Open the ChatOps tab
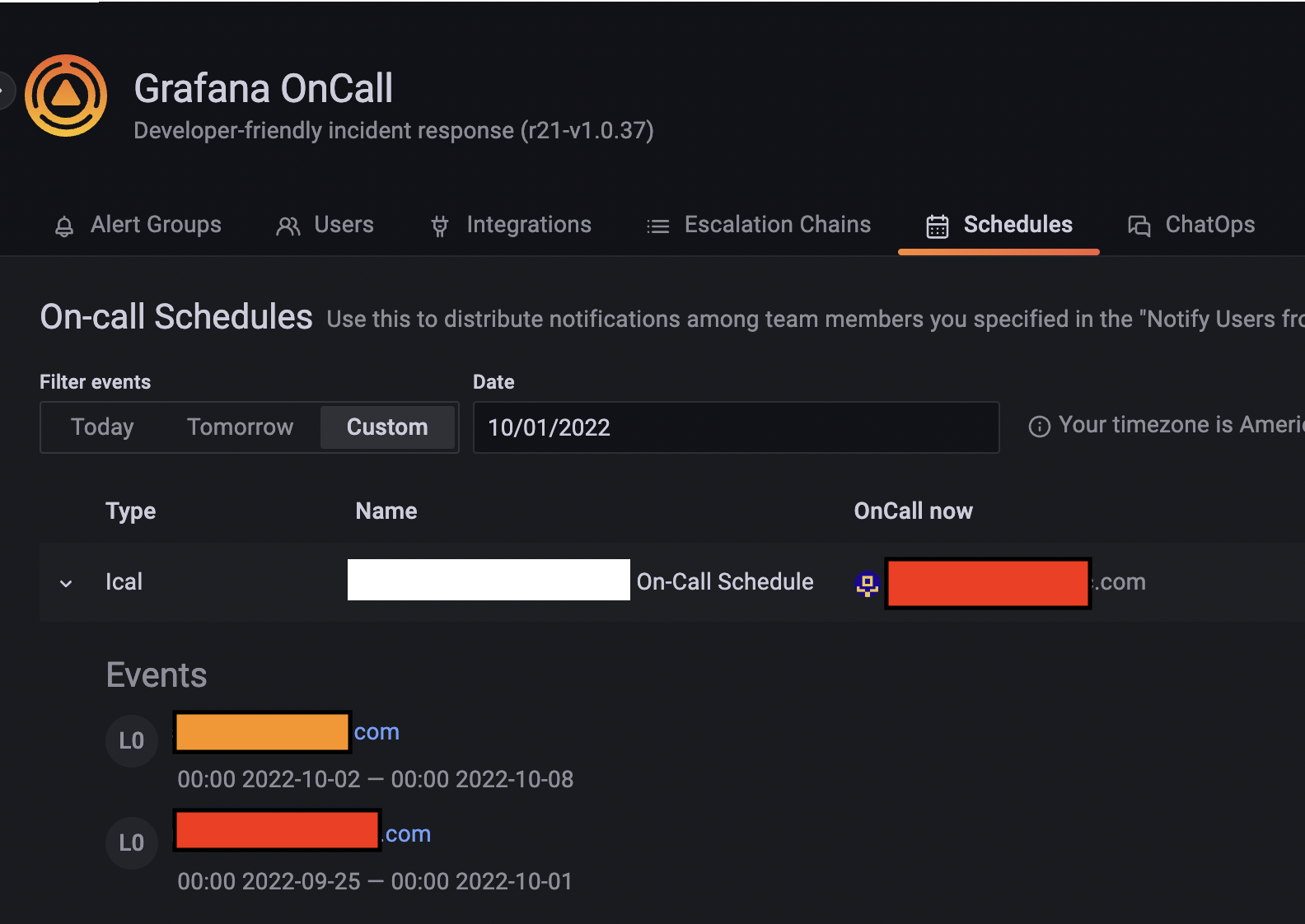The height and width of the screenshot is (924, 1305). (1209, 224)
